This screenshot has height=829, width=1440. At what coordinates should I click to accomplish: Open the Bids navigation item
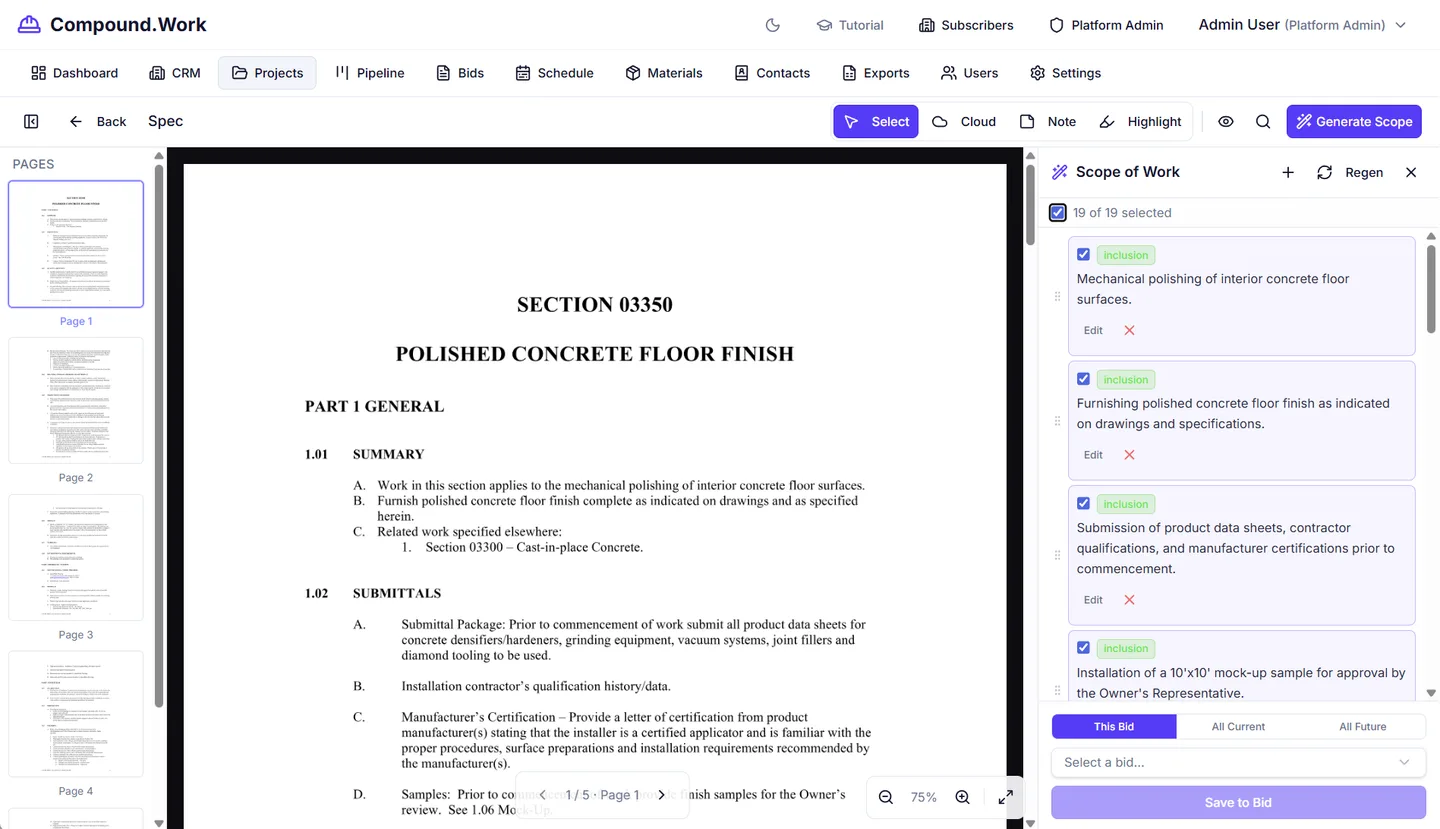point(460,73)
